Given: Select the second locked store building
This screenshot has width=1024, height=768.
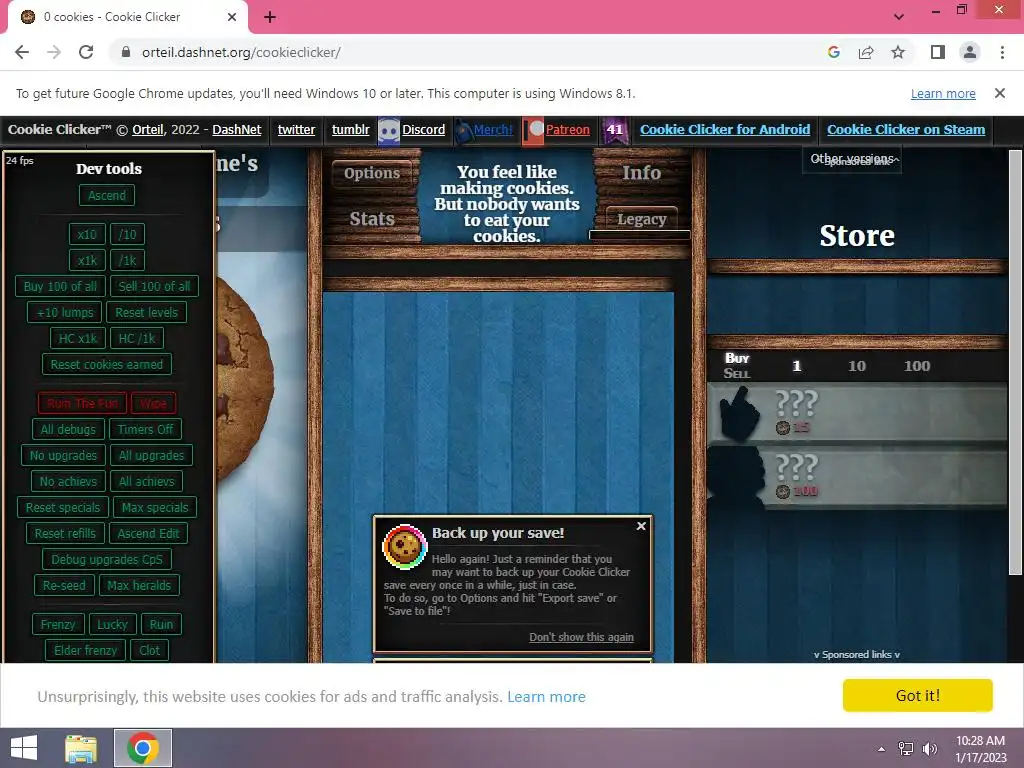Looking at the screenshot, I should coord(857,477).
